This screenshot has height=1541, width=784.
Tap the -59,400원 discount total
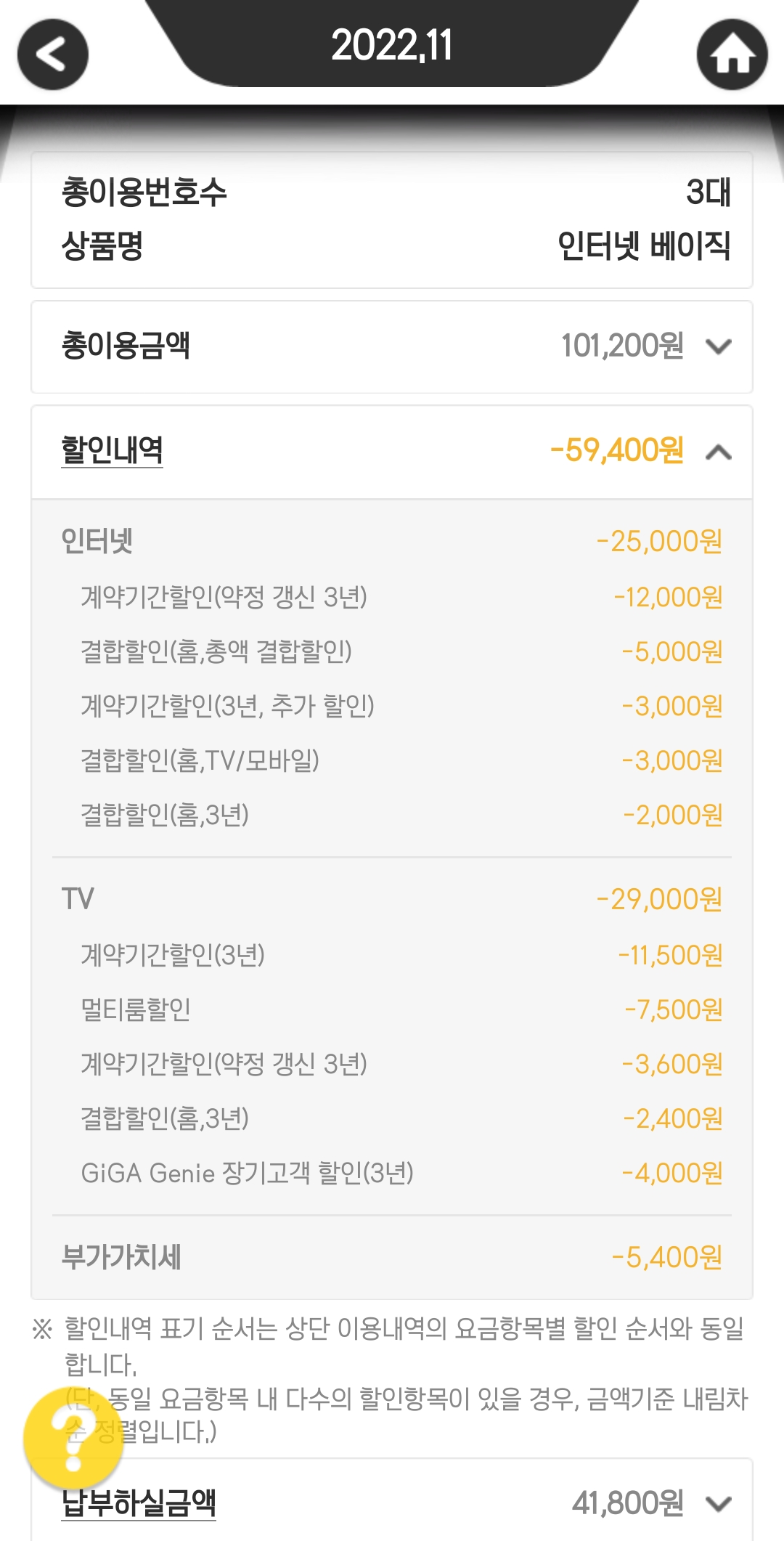617,450
